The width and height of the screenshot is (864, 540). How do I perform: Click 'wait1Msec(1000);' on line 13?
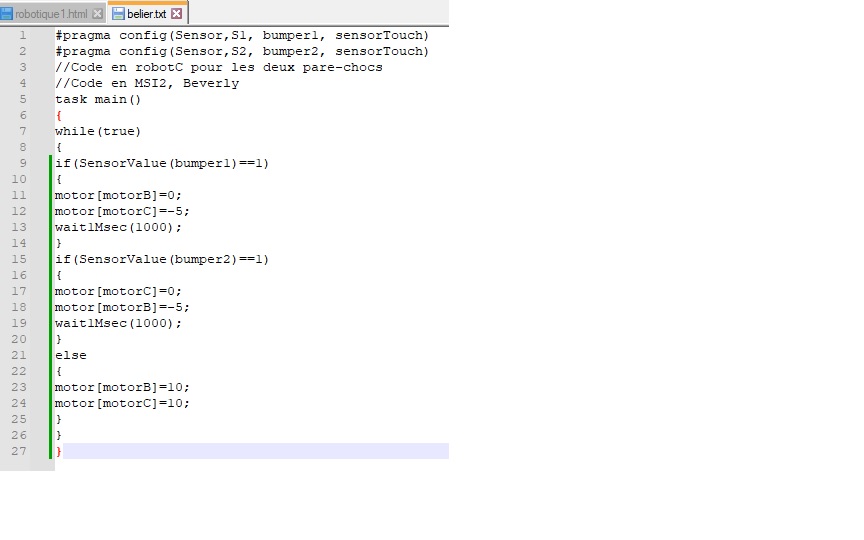coord(118,227)
